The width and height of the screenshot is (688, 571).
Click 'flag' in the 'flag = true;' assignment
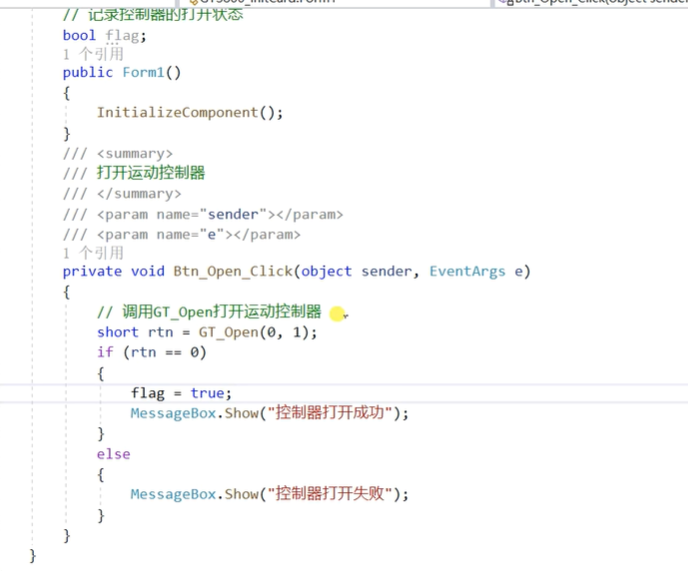pyautogui.click(x=148, y=393)
